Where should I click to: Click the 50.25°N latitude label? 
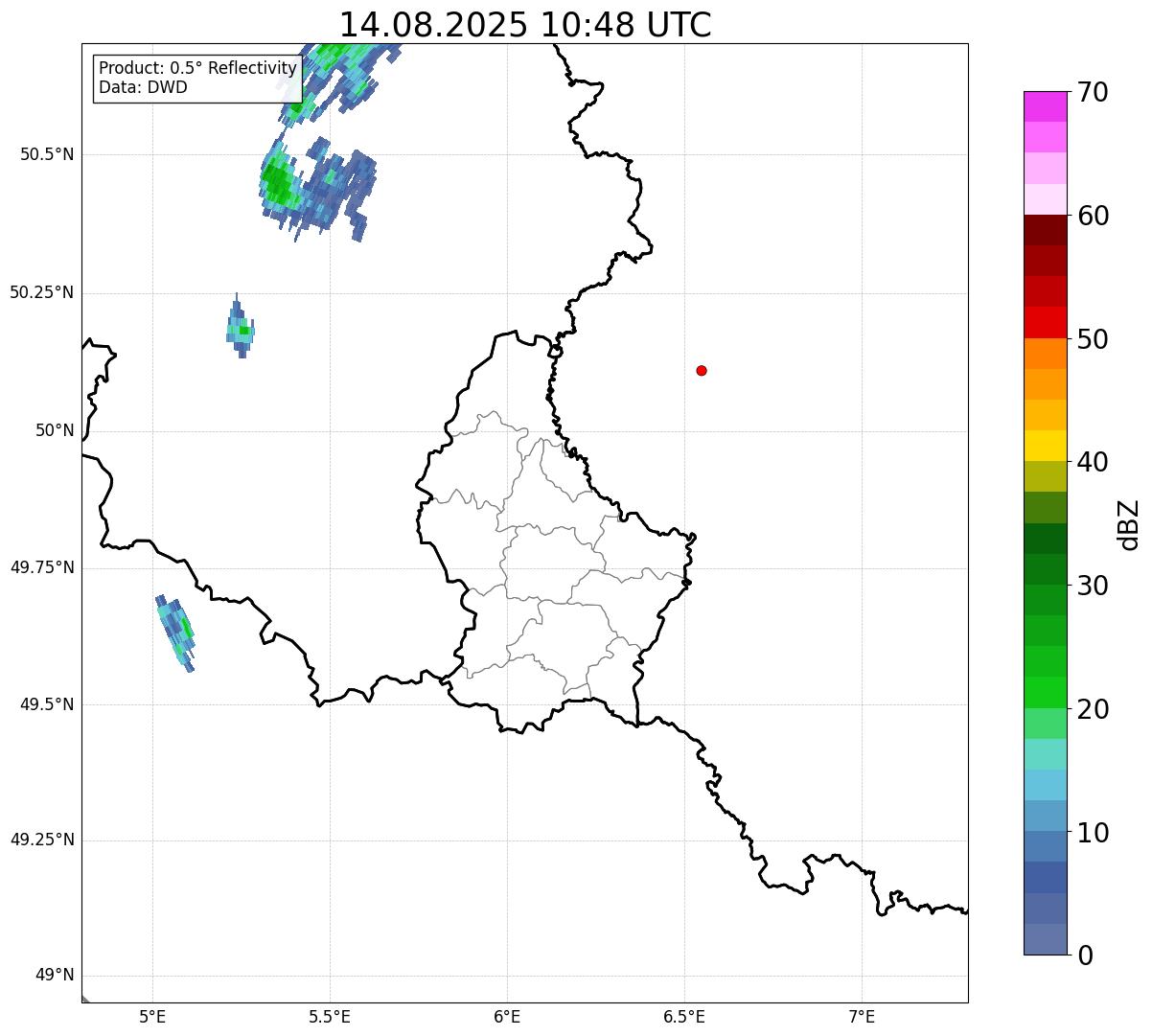click(42, 292)
